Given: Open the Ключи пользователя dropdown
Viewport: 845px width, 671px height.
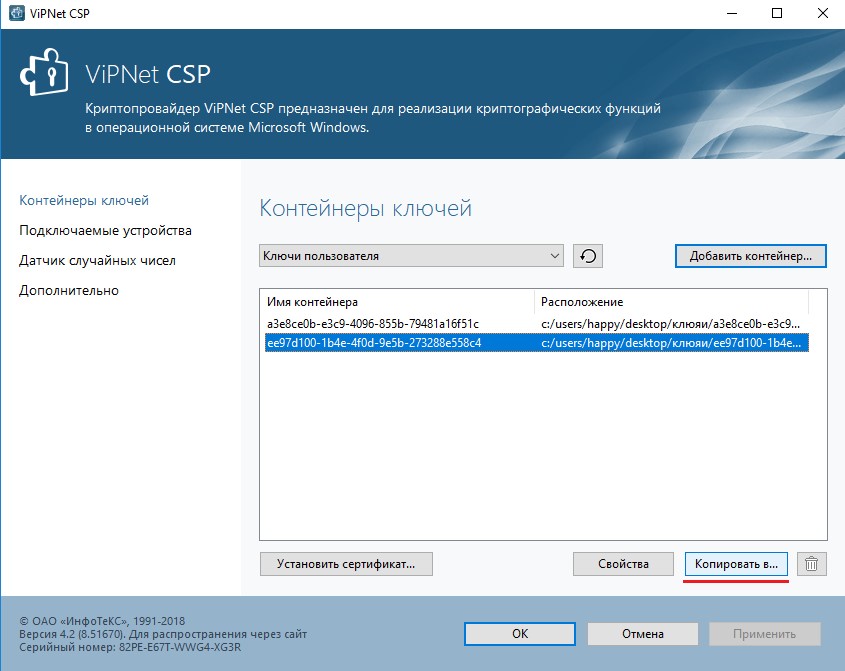Looking at the screenshot, I should click(x=411, y=256).
